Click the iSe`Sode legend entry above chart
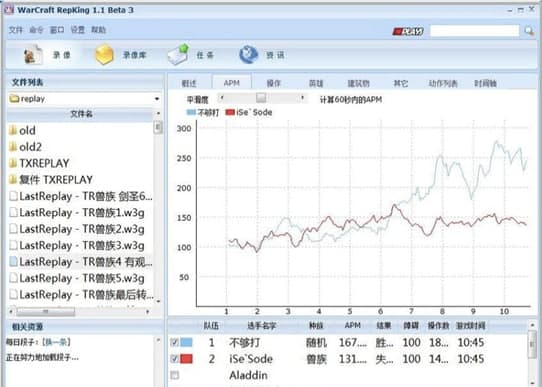This screenshot has height=387, width=542. pos(249,112)
